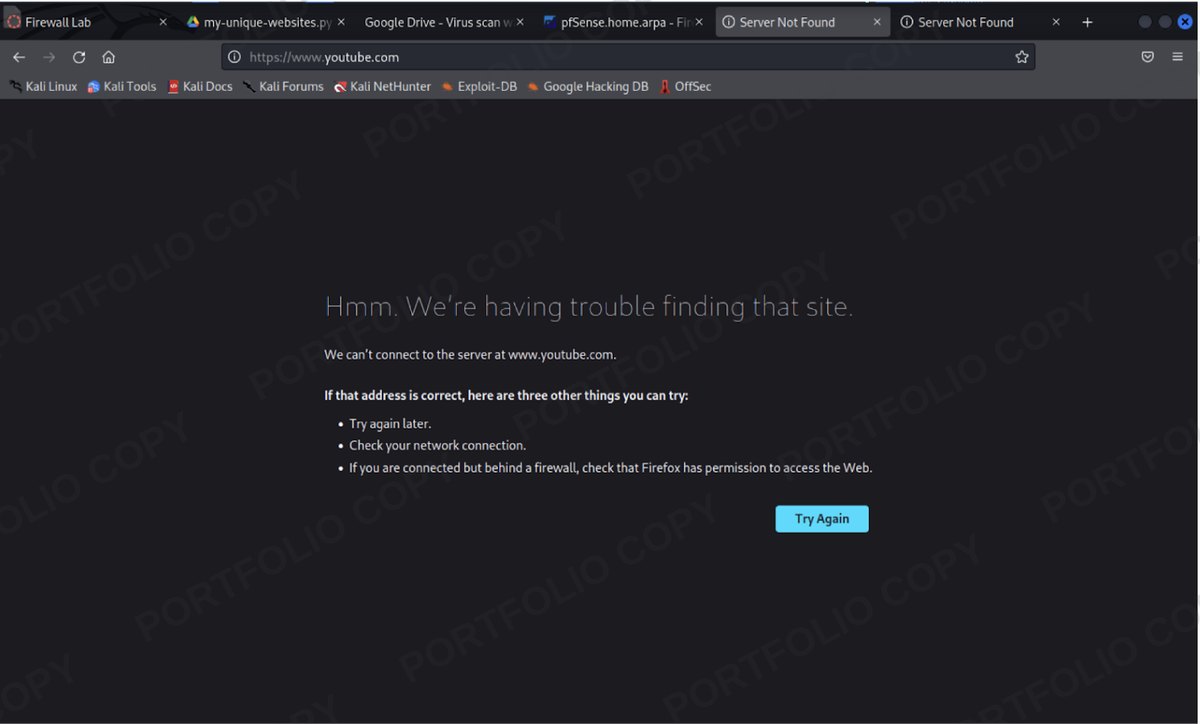The image size is (1200, 724).
Task: Open the Firefox hamburger menu
Action: (1177, 57)
